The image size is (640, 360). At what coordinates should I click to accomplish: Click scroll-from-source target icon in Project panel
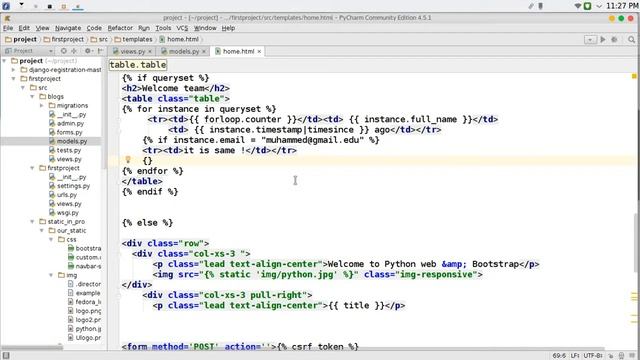(64, 51)
